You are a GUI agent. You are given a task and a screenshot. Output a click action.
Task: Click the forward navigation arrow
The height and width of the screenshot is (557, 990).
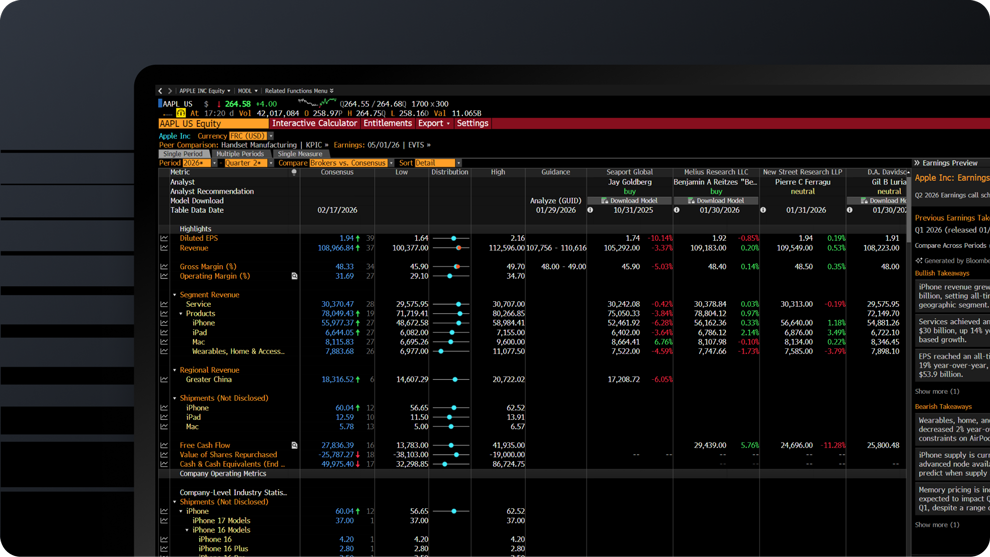(170, 91)
